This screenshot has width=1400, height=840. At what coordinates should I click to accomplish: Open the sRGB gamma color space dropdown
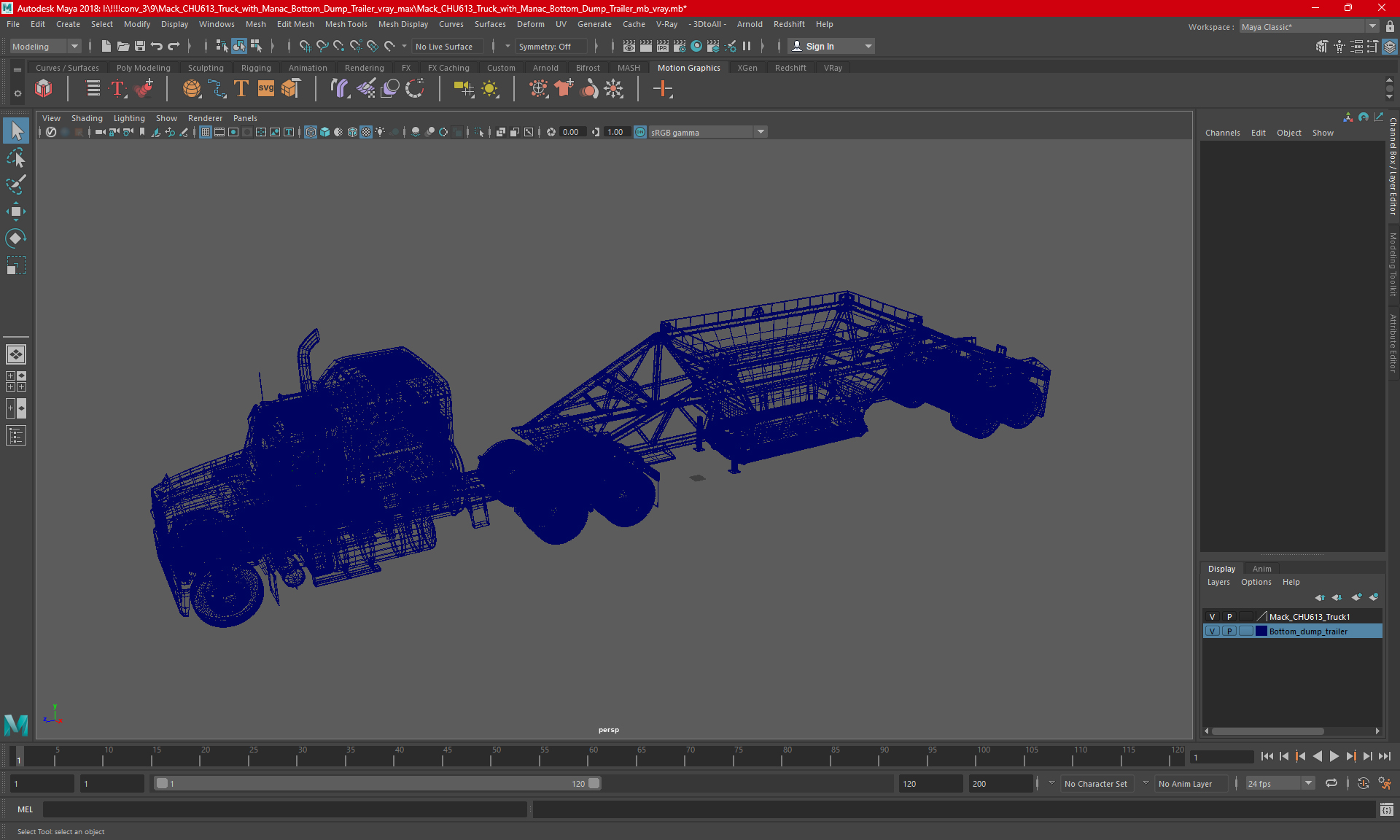(x=707, y=132)
